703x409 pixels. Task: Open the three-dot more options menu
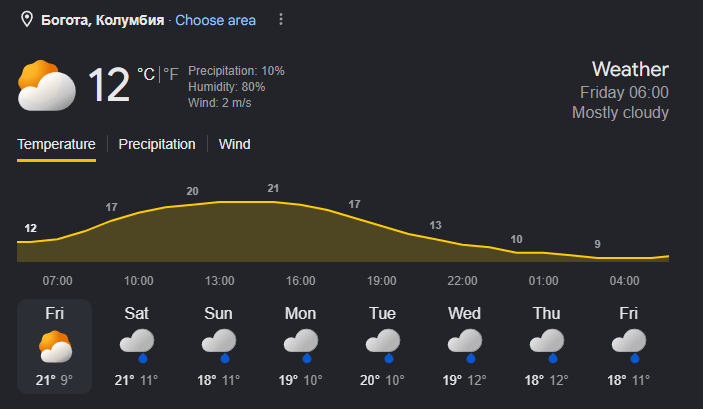(x=281, y=19)
